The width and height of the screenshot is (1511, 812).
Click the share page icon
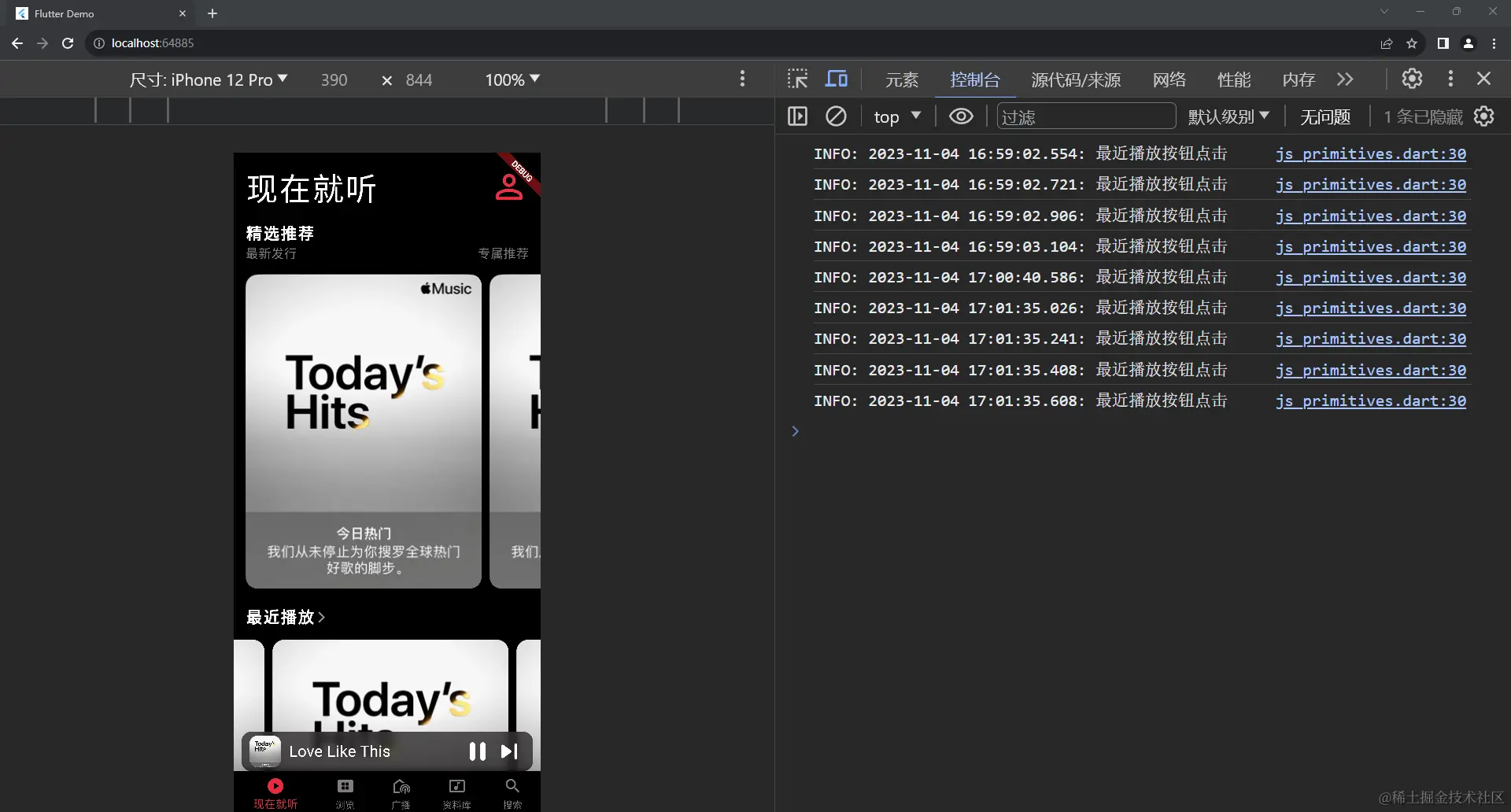point(1387,43)
